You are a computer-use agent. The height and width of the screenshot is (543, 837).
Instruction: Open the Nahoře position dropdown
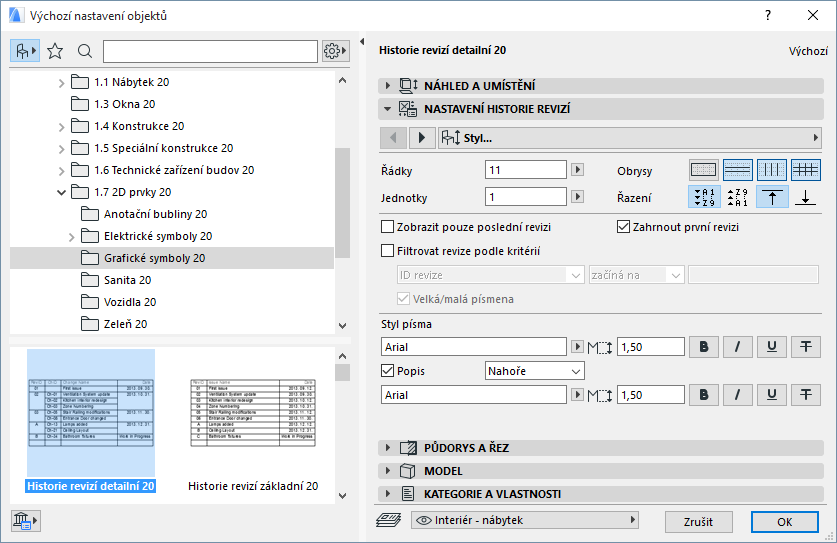pyautogui.click(x=534, y=371)
